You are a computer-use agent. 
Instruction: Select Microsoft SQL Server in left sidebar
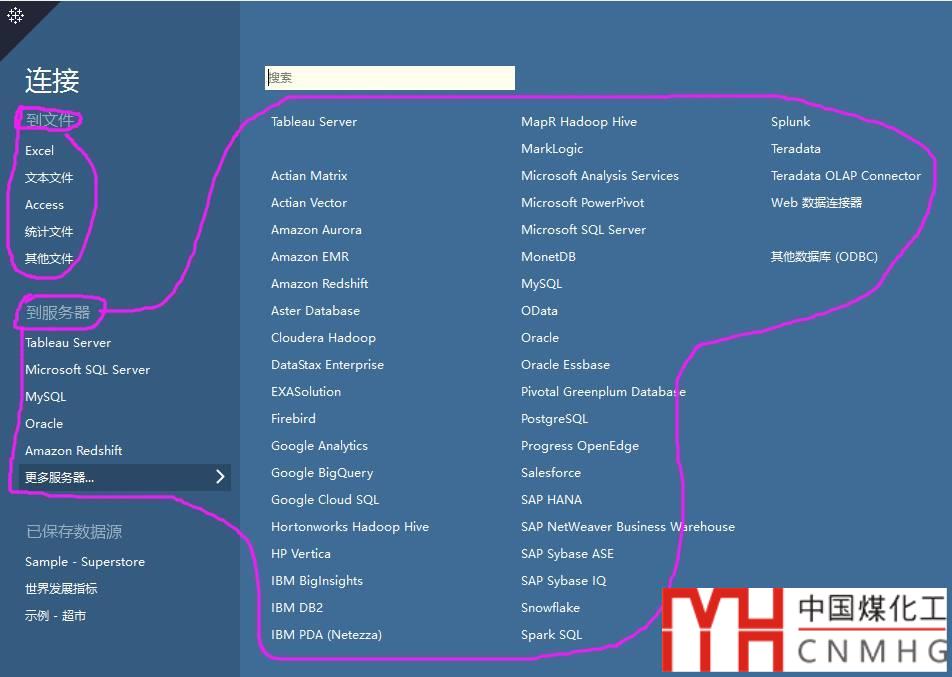(87, 369)
